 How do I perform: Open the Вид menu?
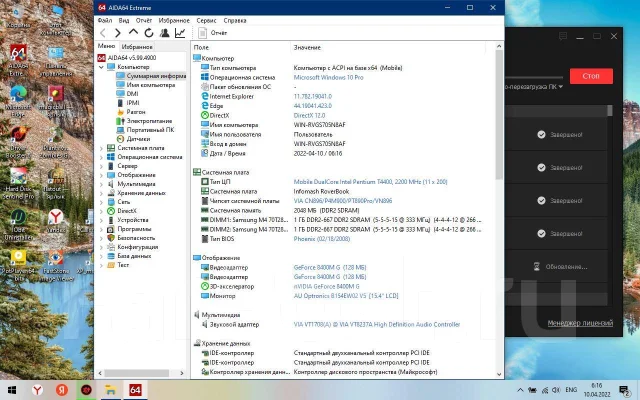pyautogui.click(x=124, y=20)
